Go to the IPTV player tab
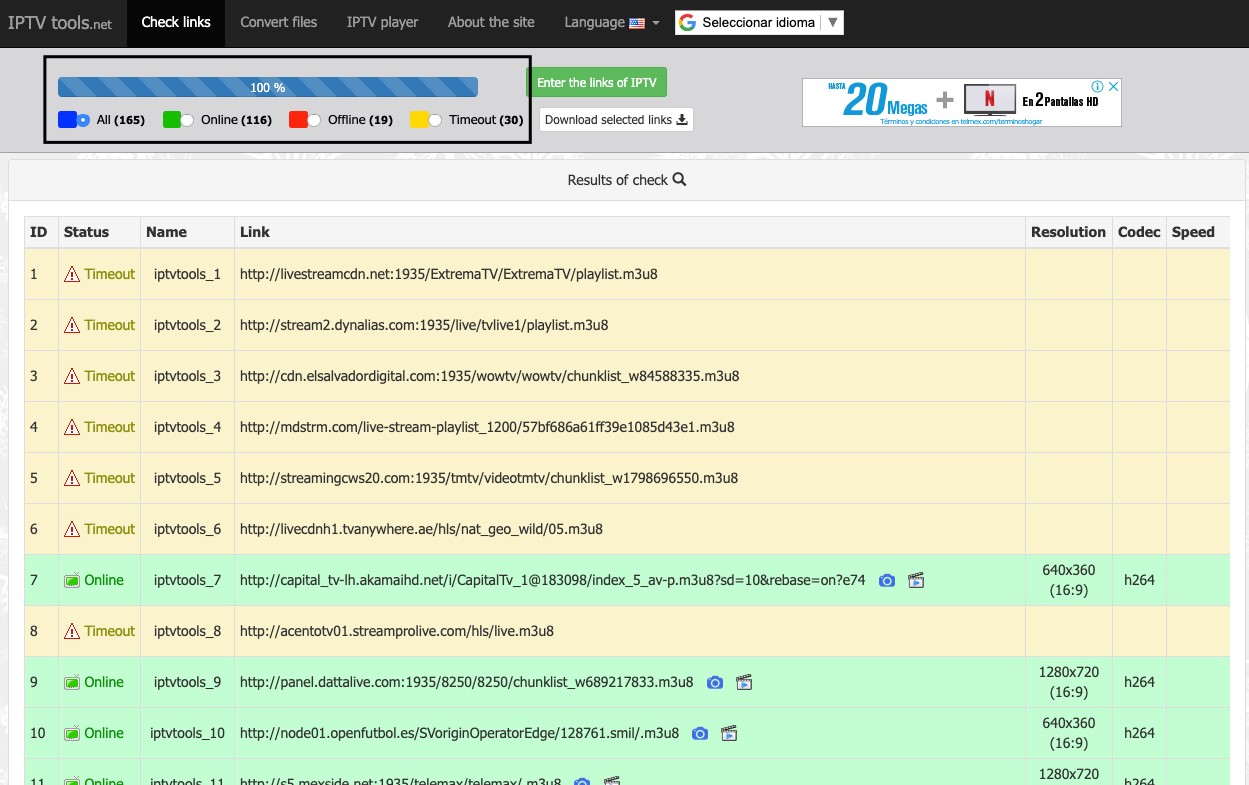 click(x=382, y=23)
